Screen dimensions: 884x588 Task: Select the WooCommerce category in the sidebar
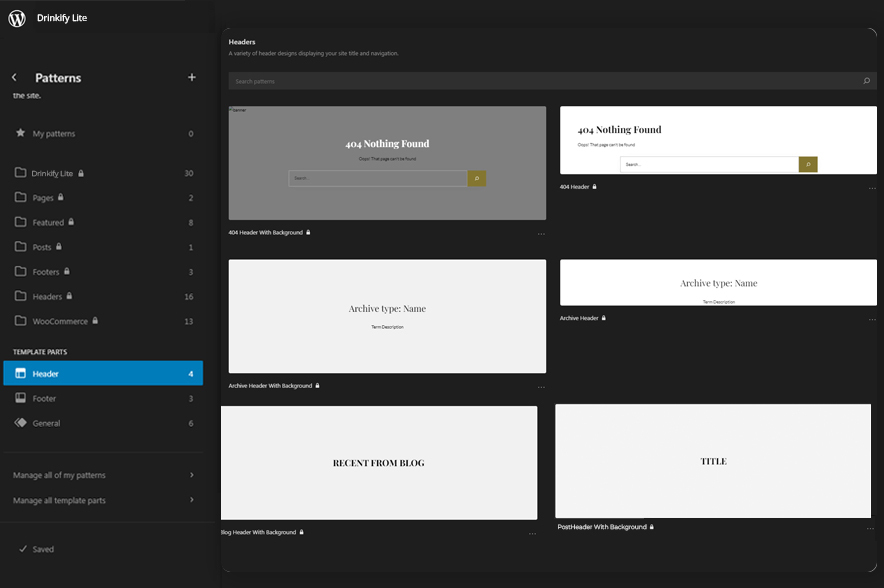tap(60, 320)
